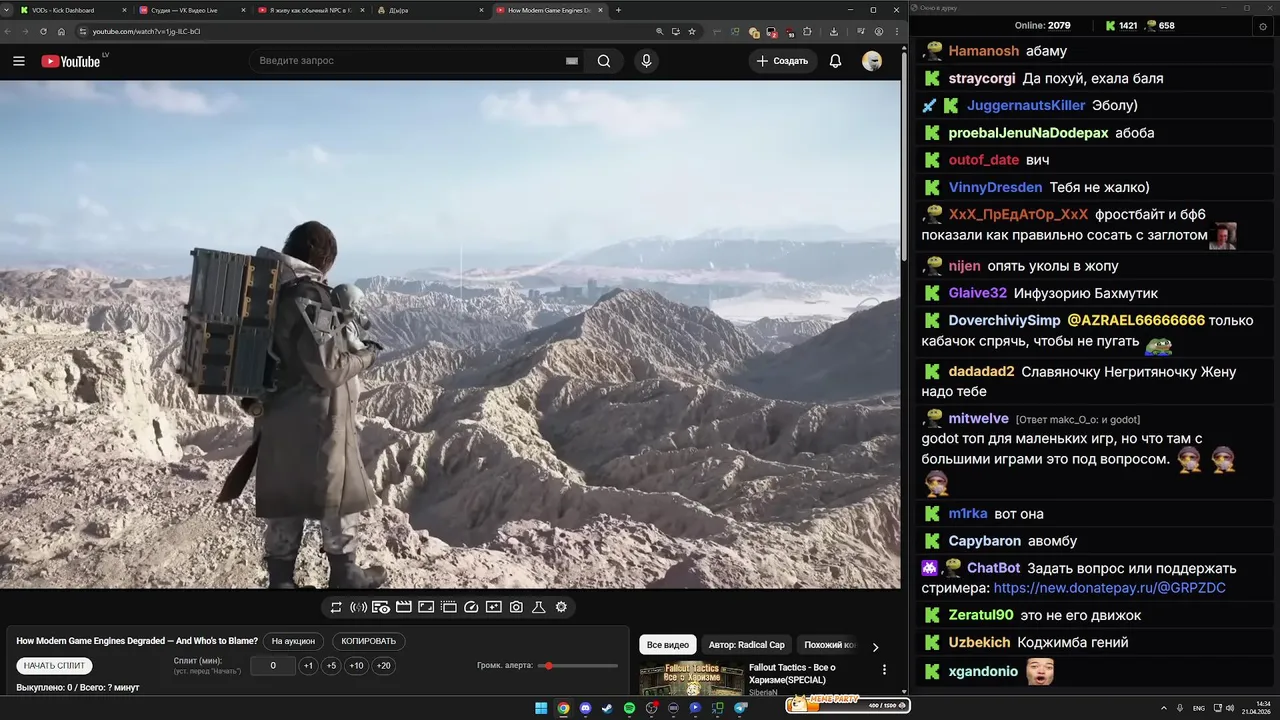Click username Capybaron in chat
Image resolution: width=1280 pixels, height=720 pixels.
(985, 541)
